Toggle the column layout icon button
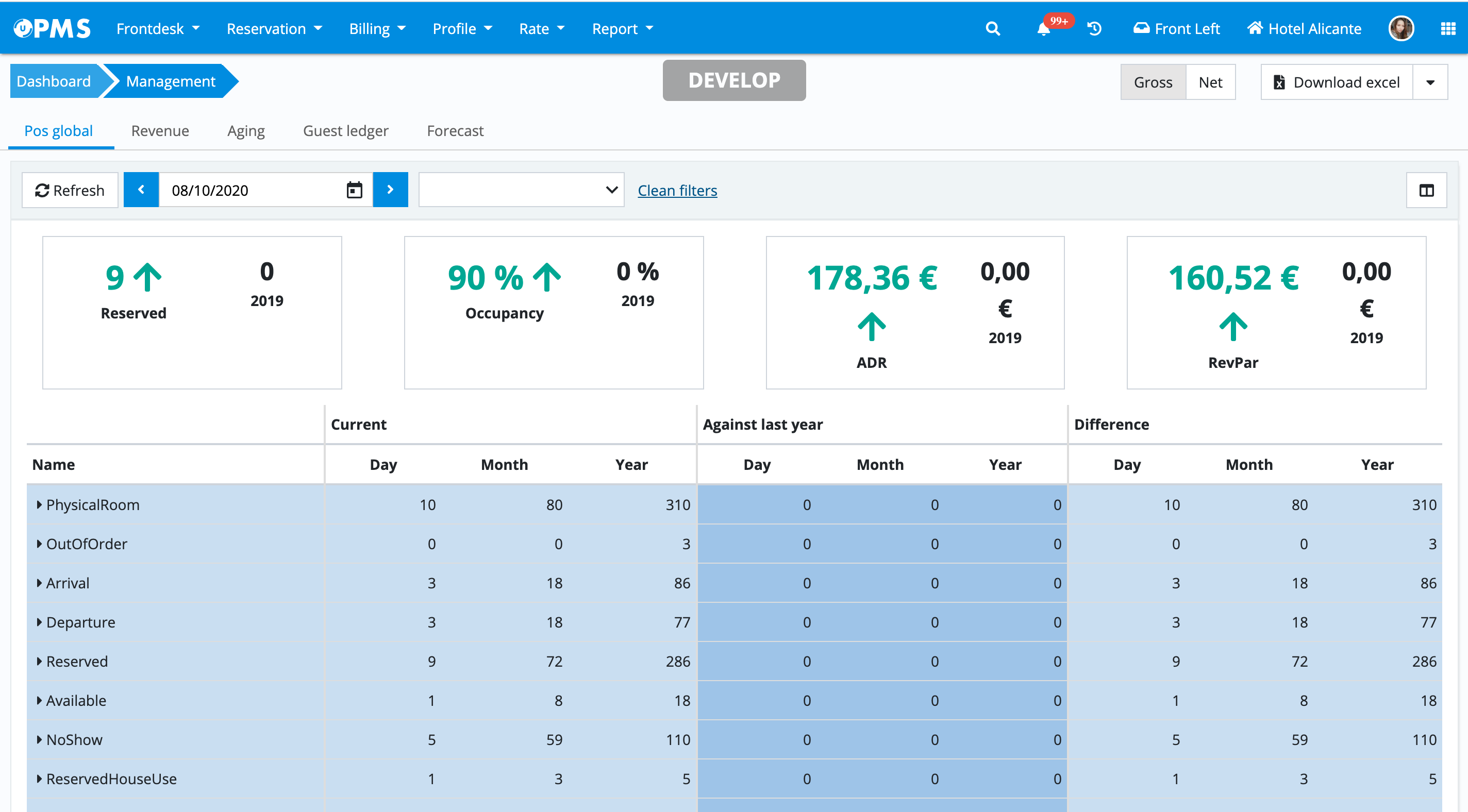The image size is (1468, 812). tap(1426, 190)
